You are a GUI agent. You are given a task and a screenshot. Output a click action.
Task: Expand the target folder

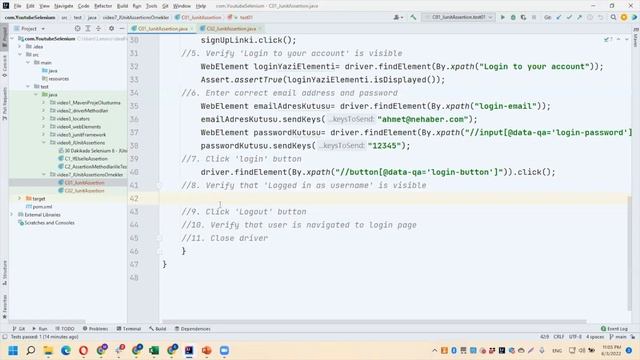tap(20, 199)
